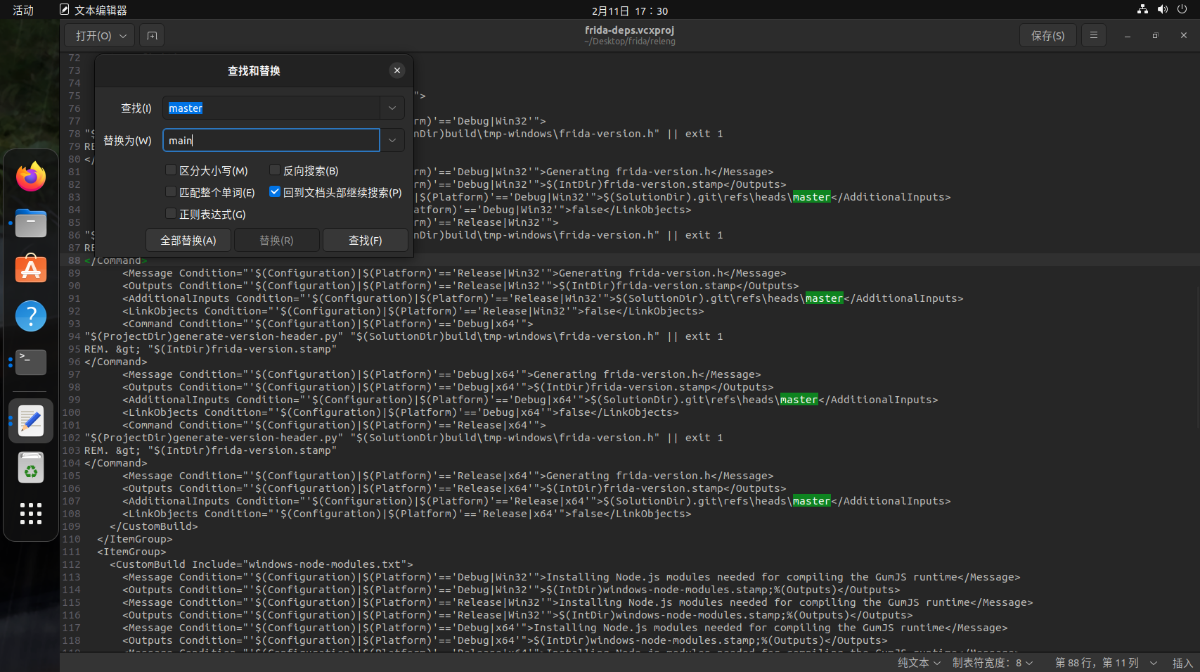Expand the replace-with history dropdown
The width and height of the screenshot is (1200, 672).
(392, 140)
